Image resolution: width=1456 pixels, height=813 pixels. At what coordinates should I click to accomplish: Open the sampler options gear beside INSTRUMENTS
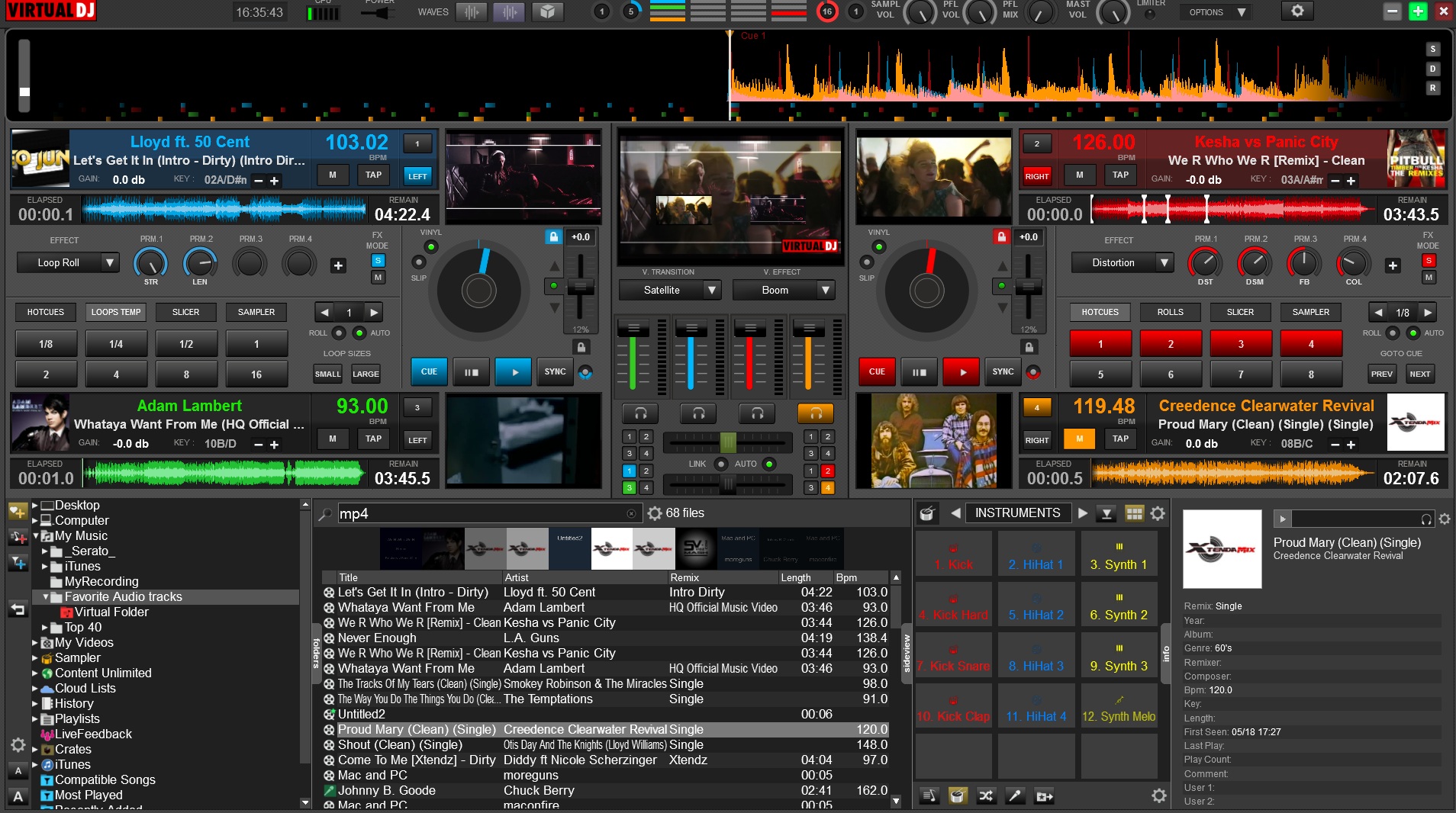pos(1158,513)
